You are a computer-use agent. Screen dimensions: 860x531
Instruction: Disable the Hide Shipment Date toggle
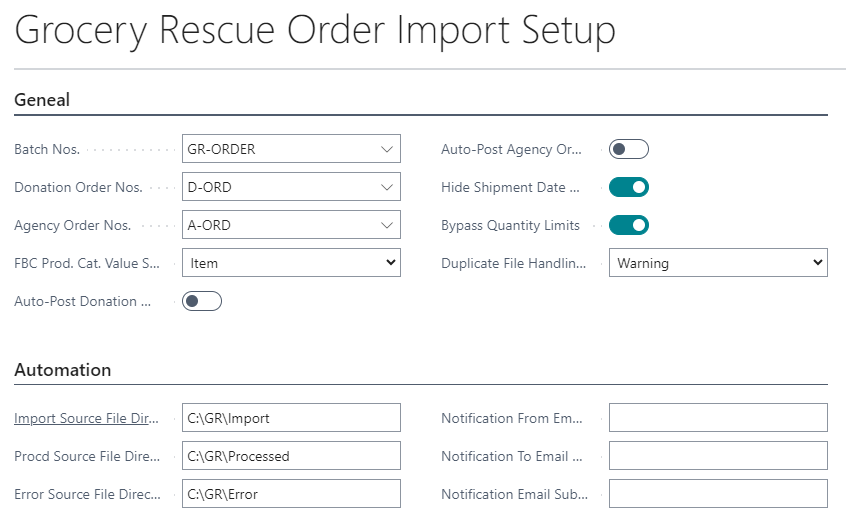click(x=629, y=187)
